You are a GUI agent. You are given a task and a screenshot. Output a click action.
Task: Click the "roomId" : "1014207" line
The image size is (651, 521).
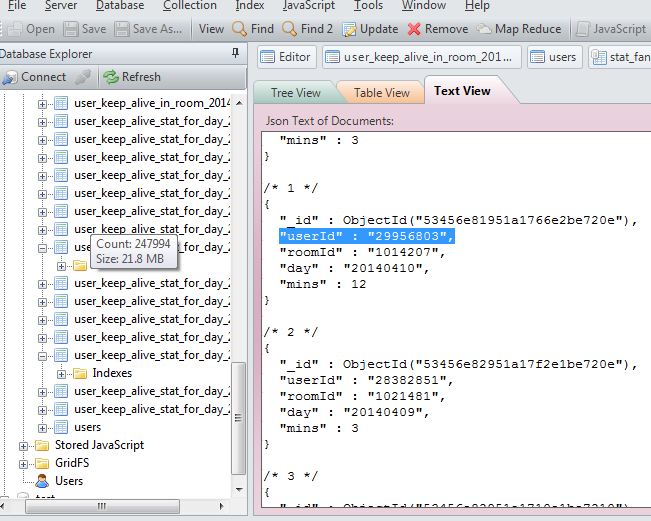click(362, 252)
